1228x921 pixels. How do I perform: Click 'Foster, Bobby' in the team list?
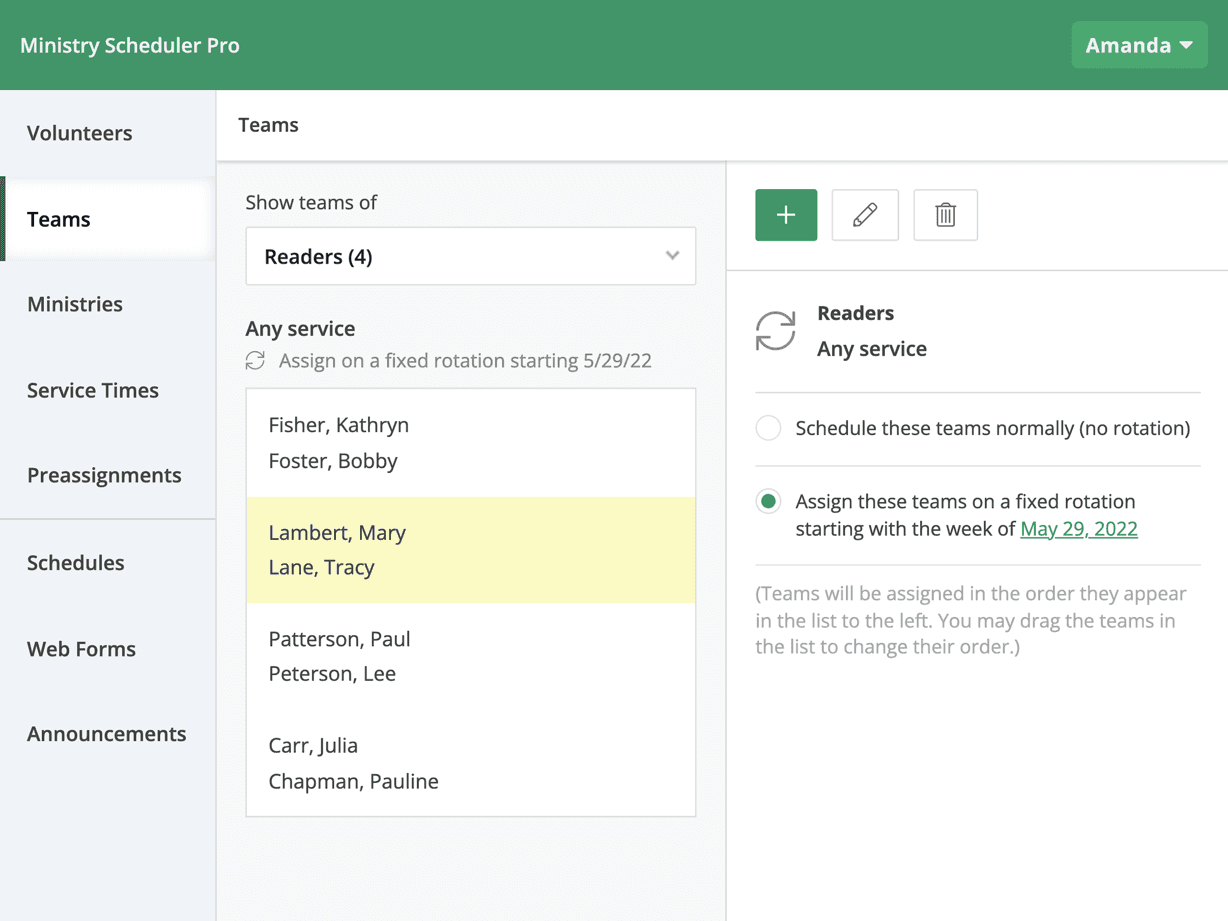coord(333,461)
